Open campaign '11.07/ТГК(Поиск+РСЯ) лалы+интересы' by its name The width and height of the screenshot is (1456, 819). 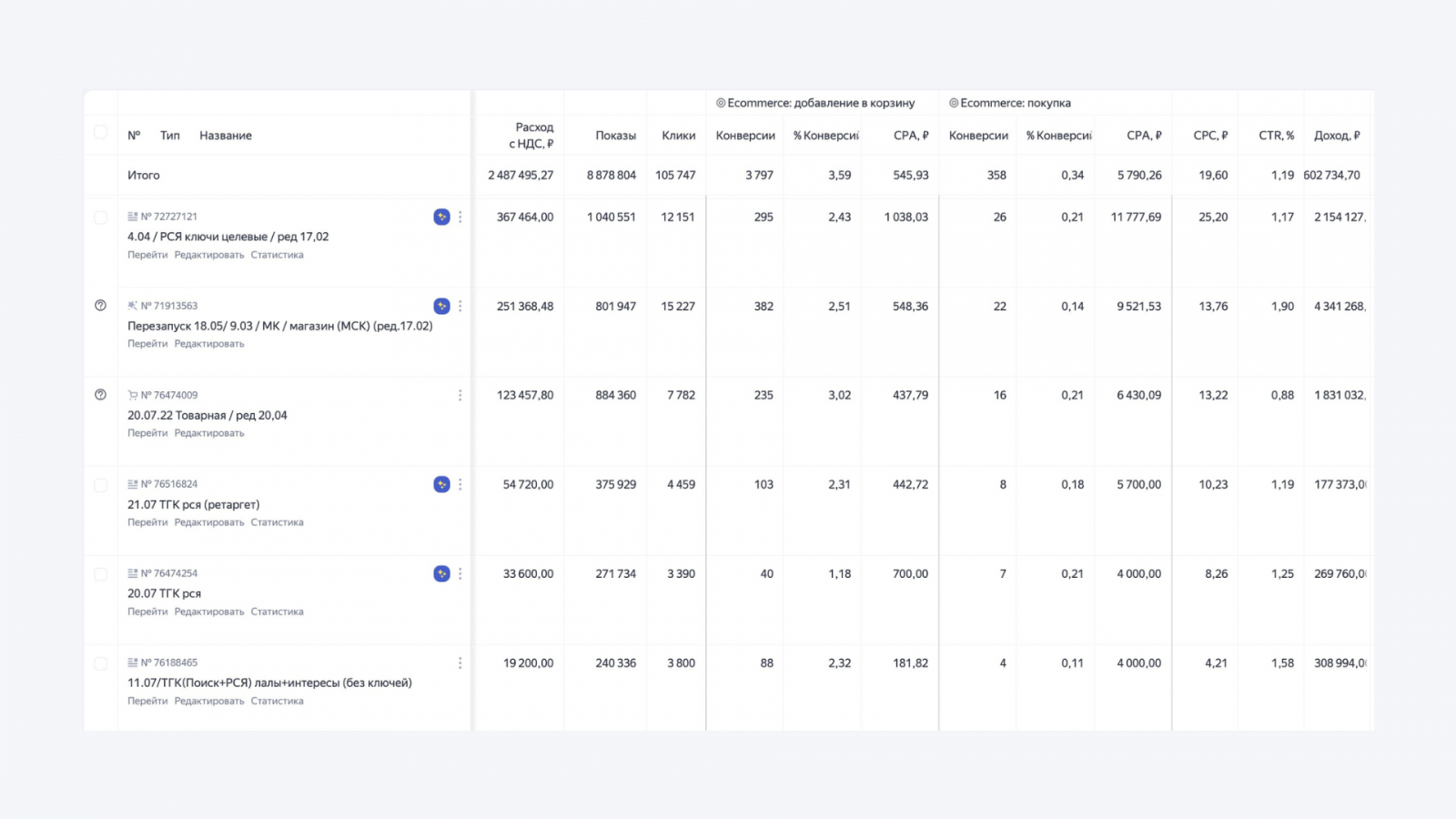click(x=269, y=682)
